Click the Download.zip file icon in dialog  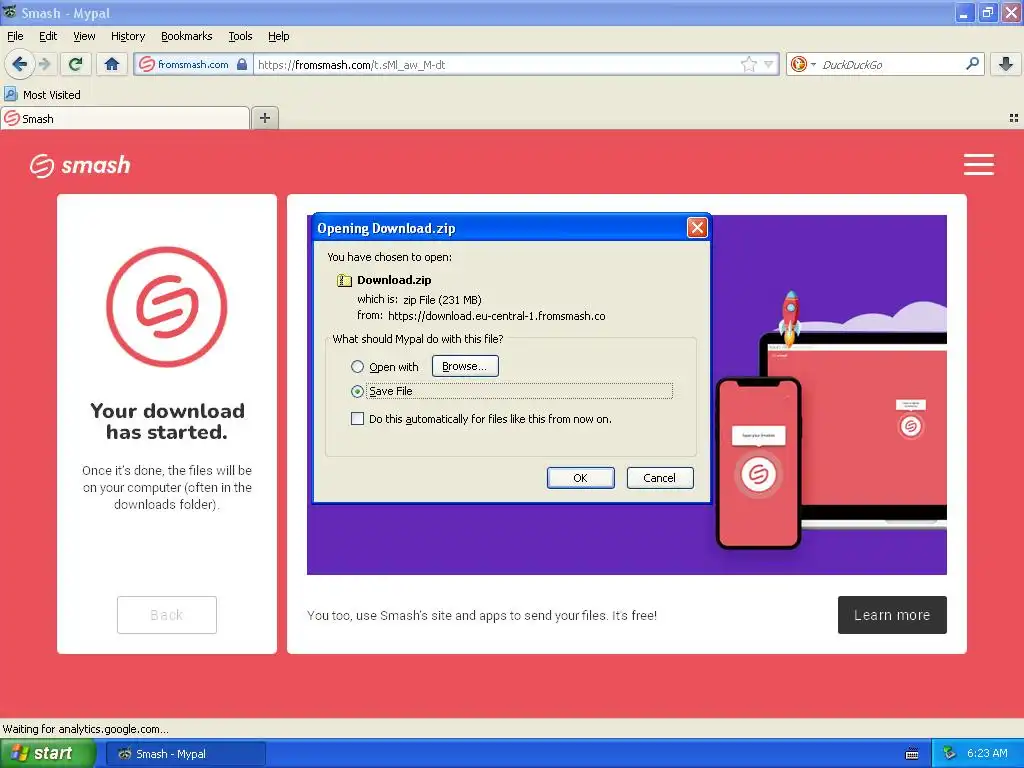344,280
